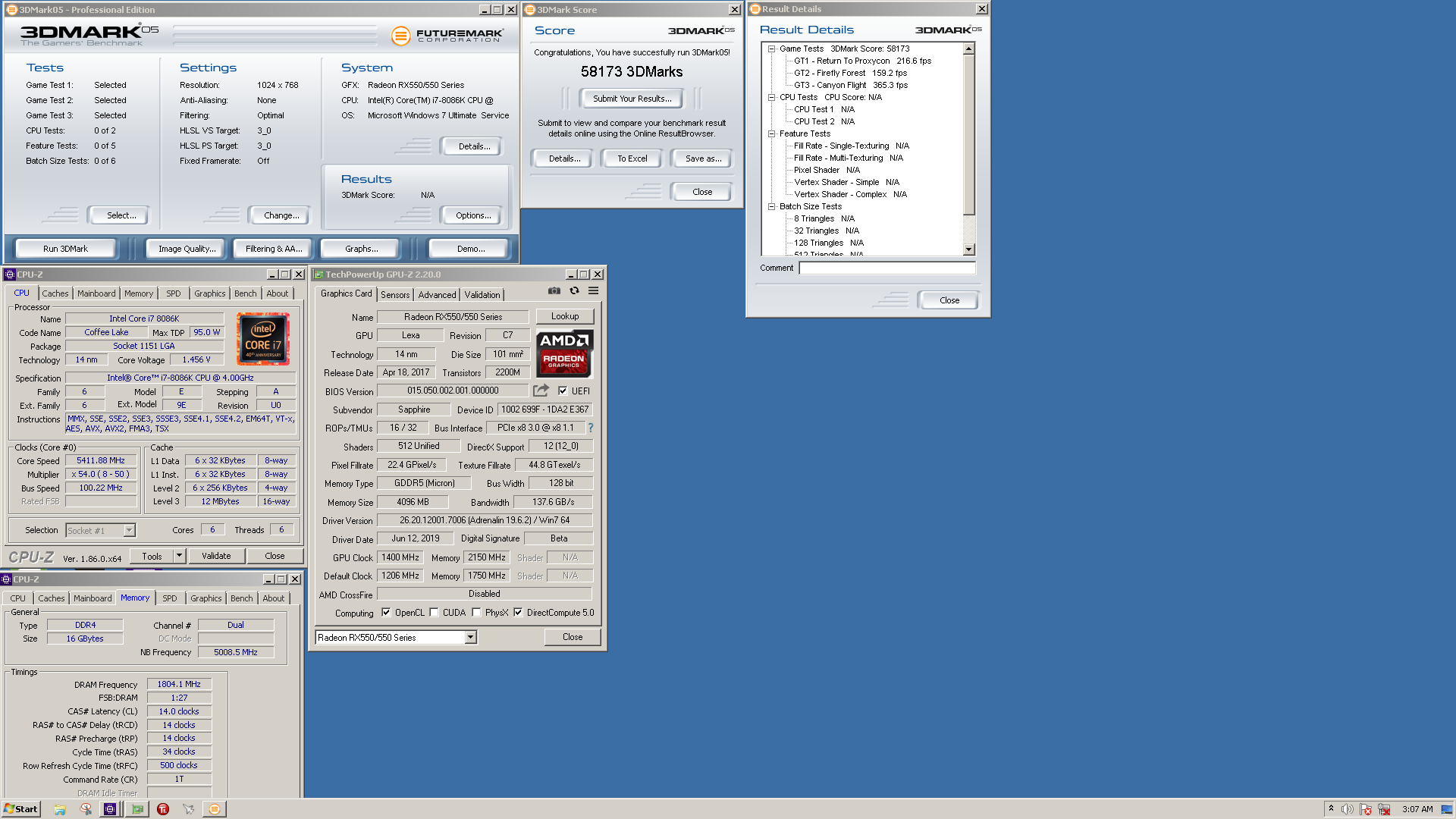Click the 3DMark05 title bar icon
The image size is (1456, 819).
pyautogui.click(x=11, y=10)
